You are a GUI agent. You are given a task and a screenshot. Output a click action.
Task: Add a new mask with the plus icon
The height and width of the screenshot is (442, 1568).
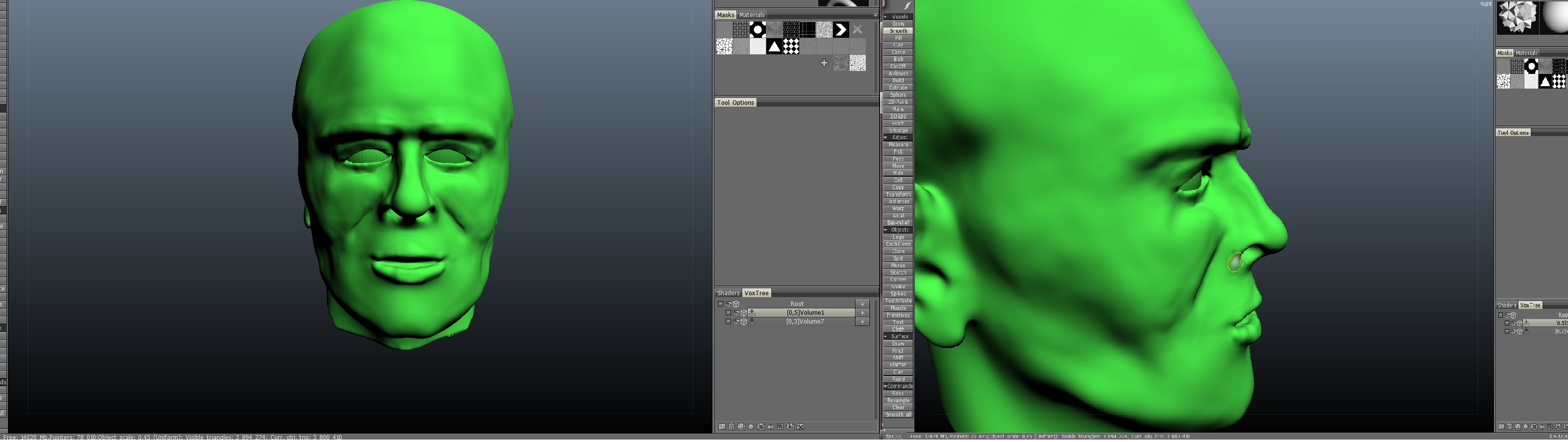[824, 63]
